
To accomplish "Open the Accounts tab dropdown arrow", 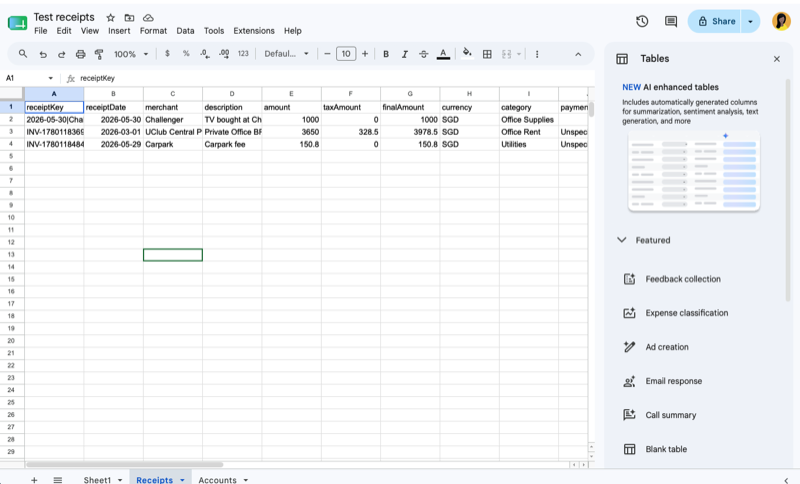I will pyautogui.click(x=245, y=480).
